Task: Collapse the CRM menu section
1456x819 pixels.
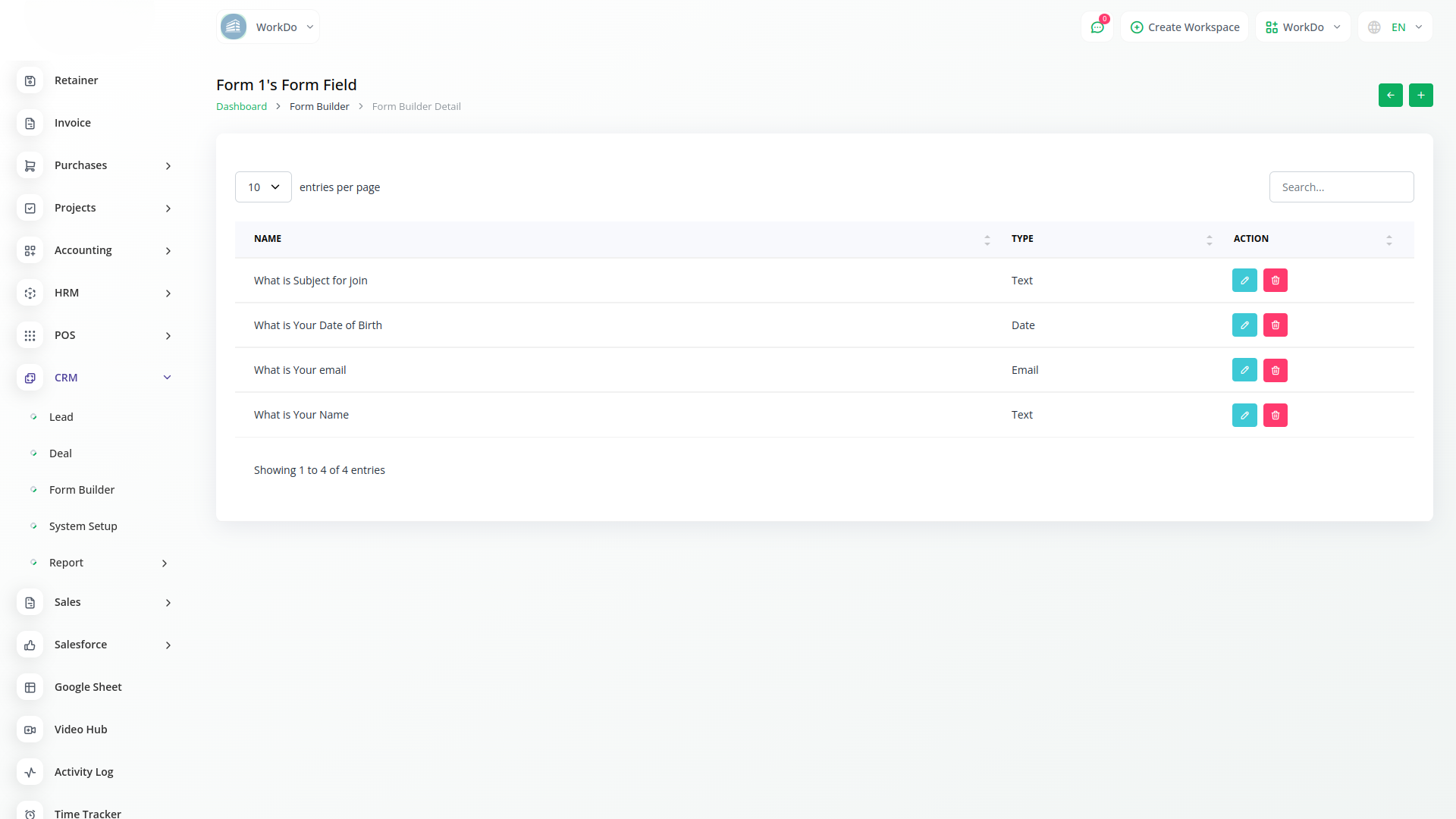Action: click(167, 378)
